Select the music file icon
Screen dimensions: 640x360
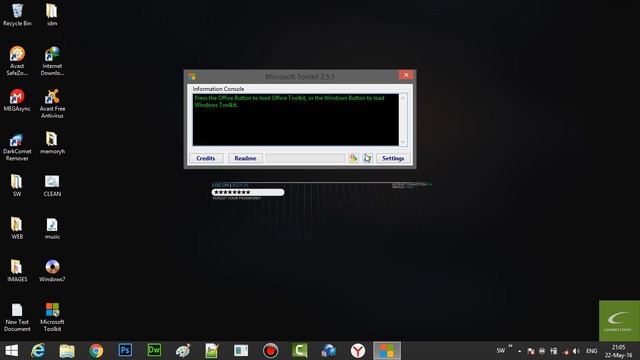(52, 228)
